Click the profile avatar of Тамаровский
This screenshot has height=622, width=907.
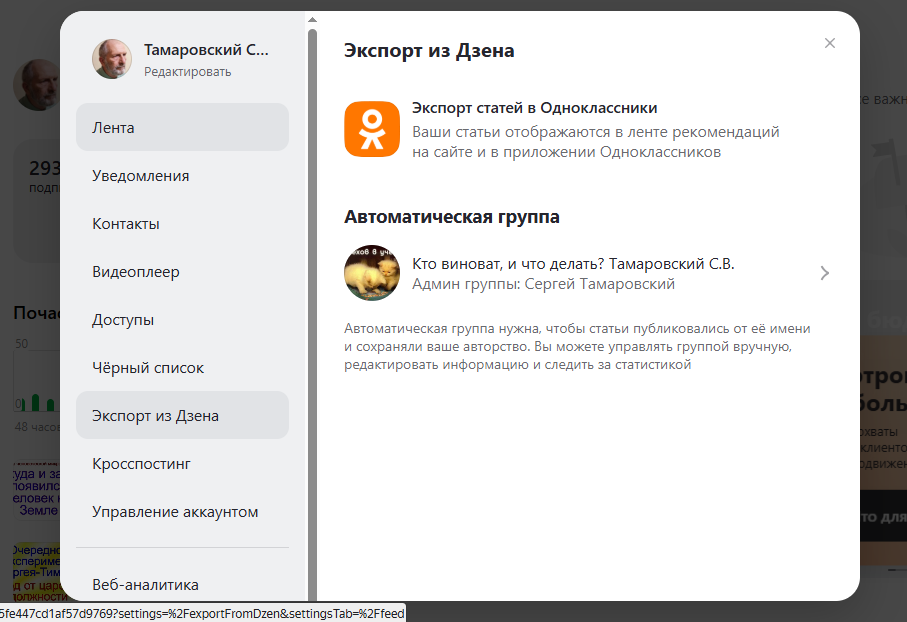click(111, 58)
